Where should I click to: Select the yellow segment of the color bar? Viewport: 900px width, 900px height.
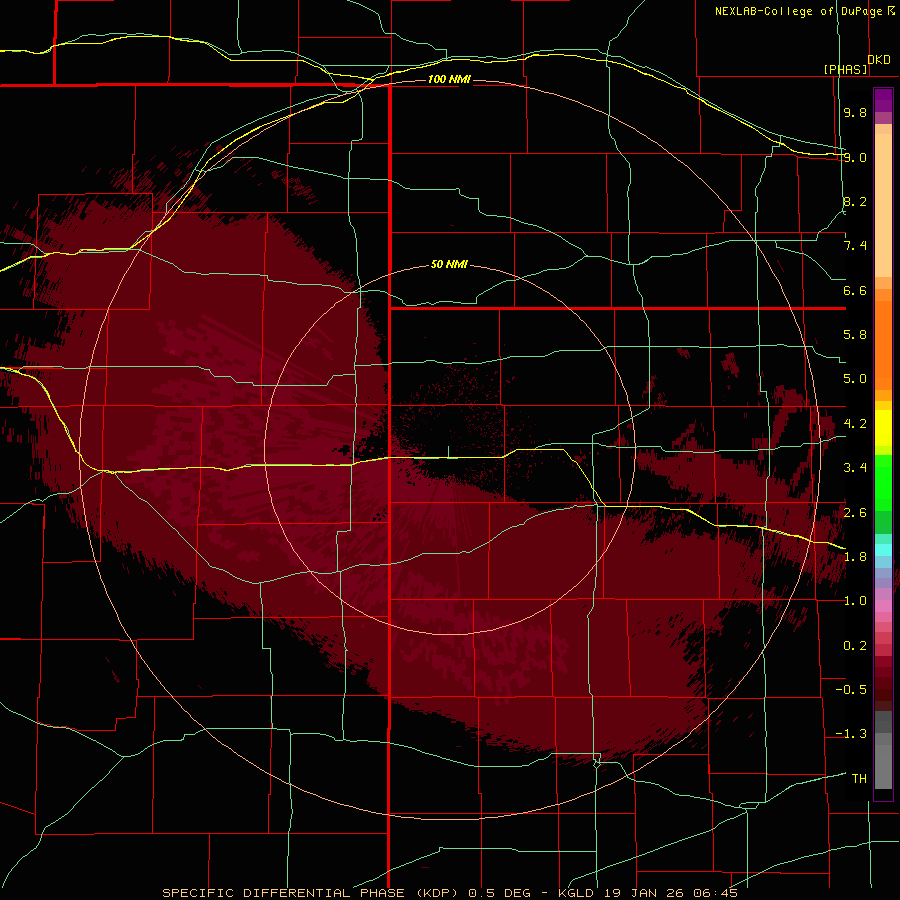(x=883, y=428)
